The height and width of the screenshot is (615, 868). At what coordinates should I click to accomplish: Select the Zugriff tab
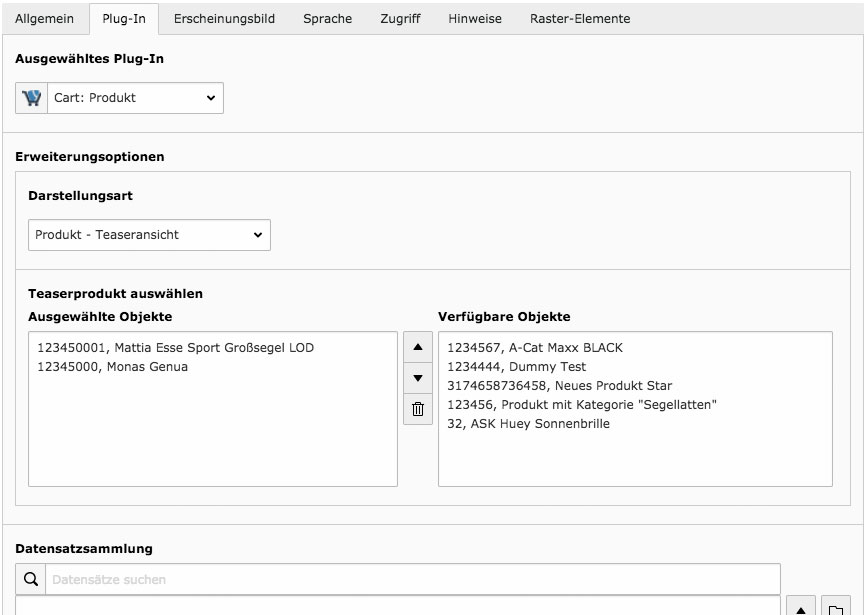[x=400, y=19]
